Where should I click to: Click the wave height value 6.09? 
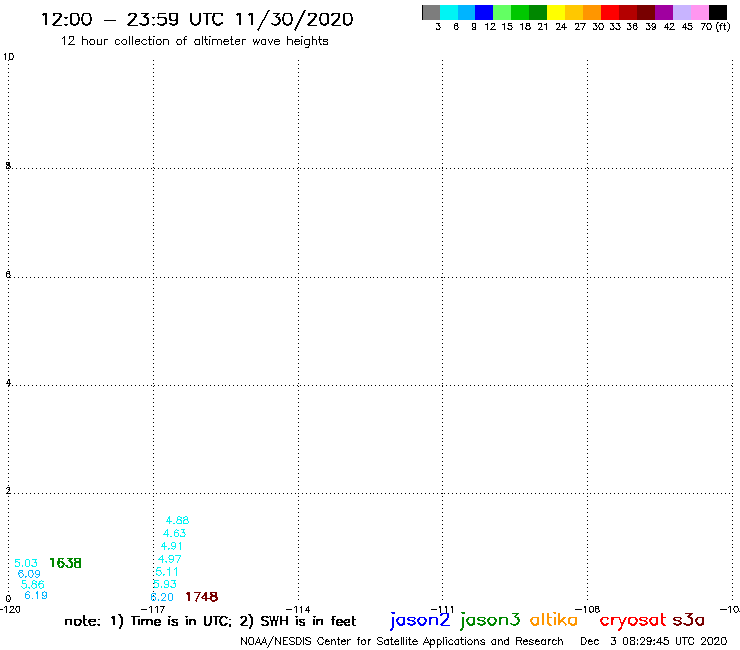(29, 574)
